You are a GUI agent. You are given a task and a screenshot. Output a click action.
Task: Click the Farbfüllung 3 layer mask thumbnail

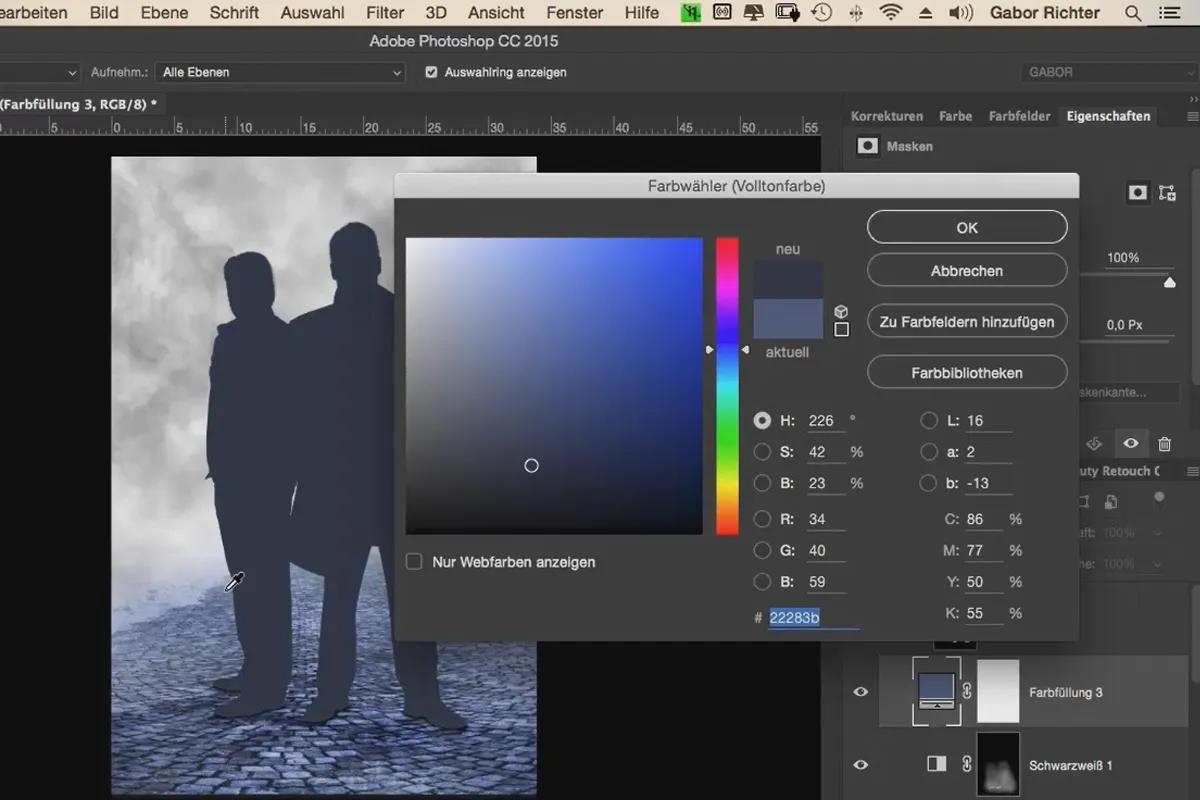[998, 691]
